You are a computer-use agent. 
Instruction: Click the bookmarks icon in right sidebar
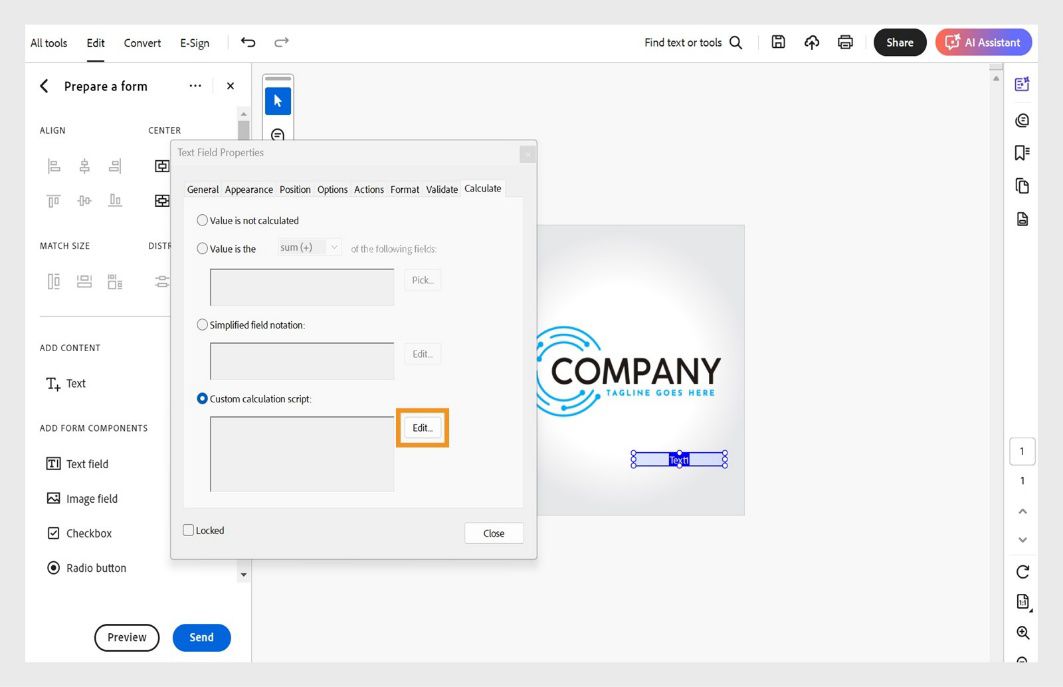pos(1022,152)
